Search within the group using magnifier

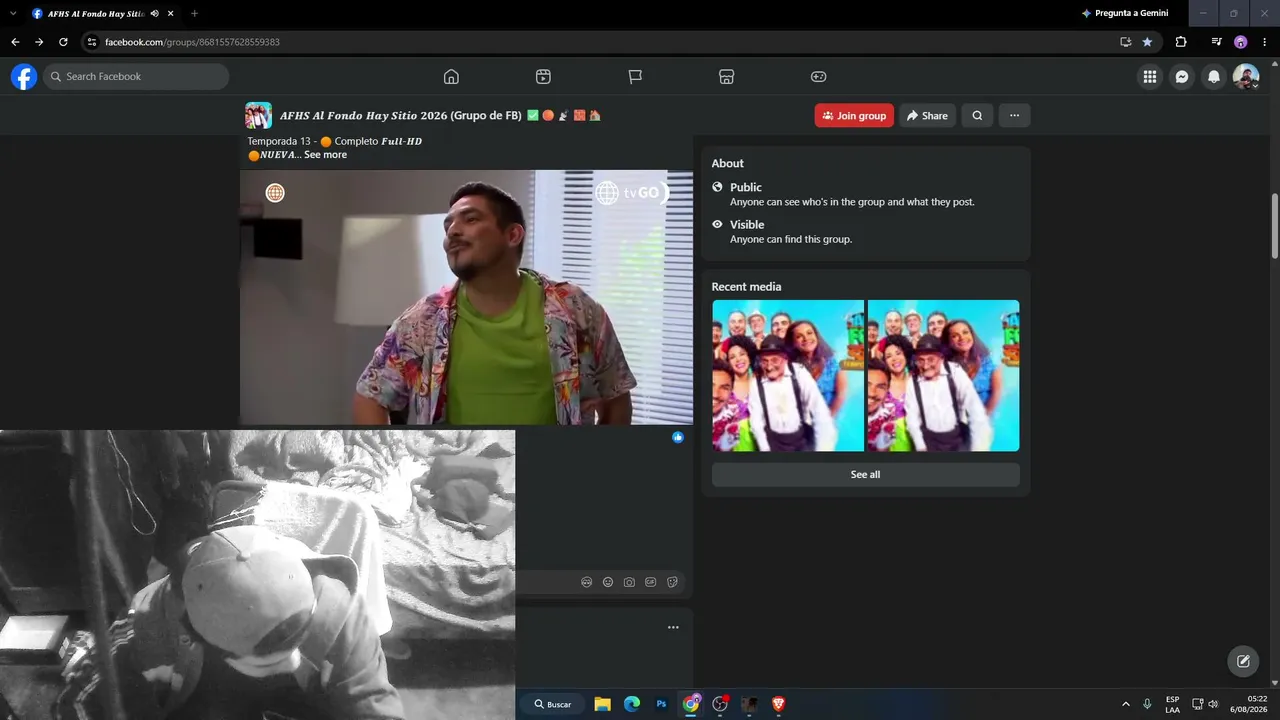(977, 116)
